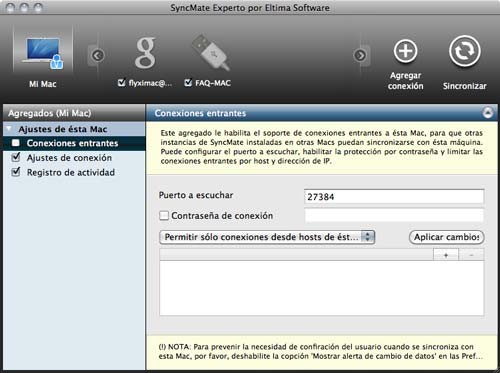Toggle the flyximac@ connection checkbox
The image size is (500, 373).
122,82
